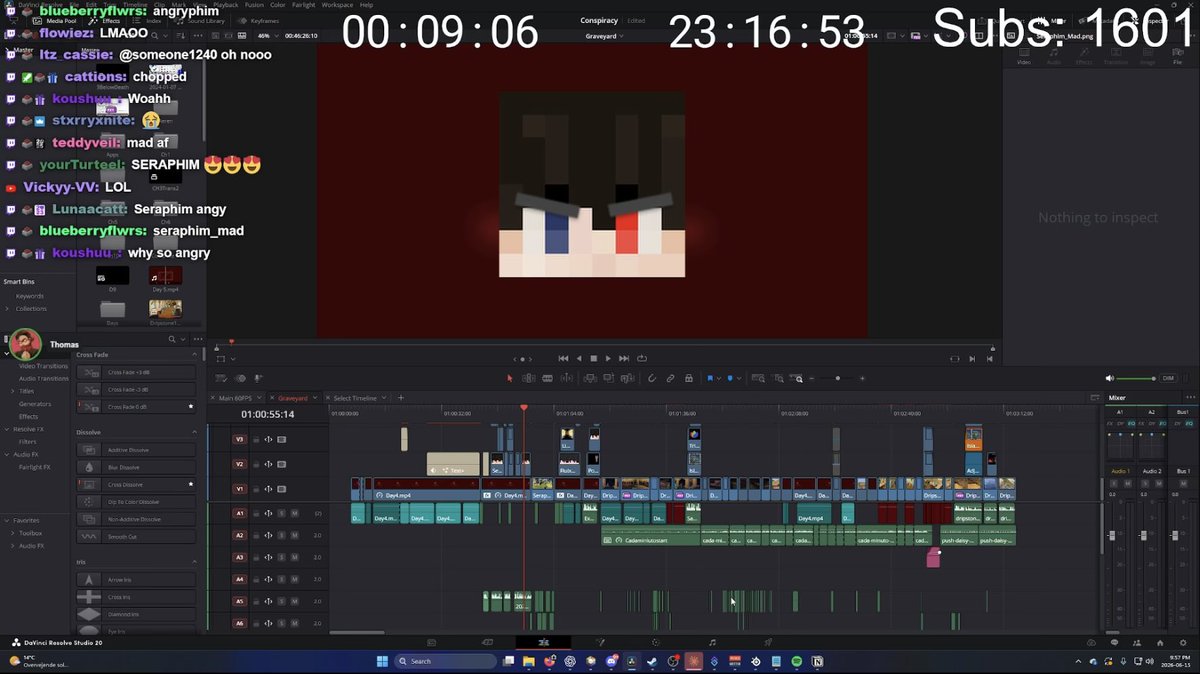Toggle Loop playback button

[x=642, y=358]
